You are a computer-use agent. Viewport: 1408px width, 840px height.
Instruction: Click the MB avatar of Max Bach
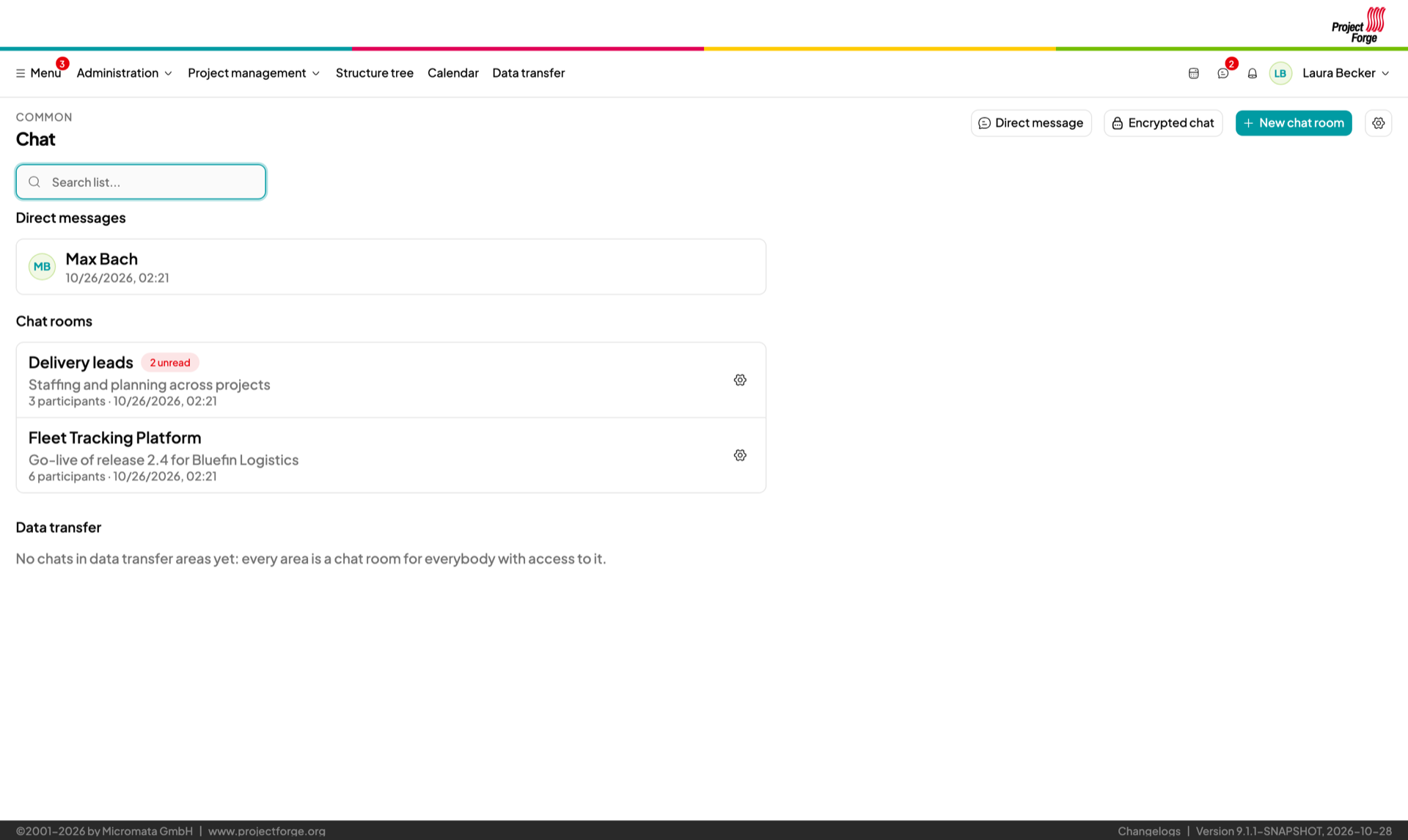click(x=42, y=267)
